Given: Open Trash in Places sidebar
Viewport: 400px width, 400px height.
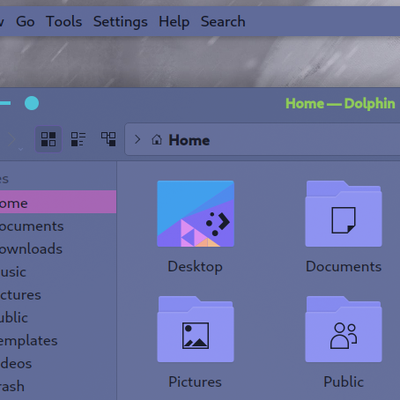Looking at the screenshot, I should (x=58, y=386).
